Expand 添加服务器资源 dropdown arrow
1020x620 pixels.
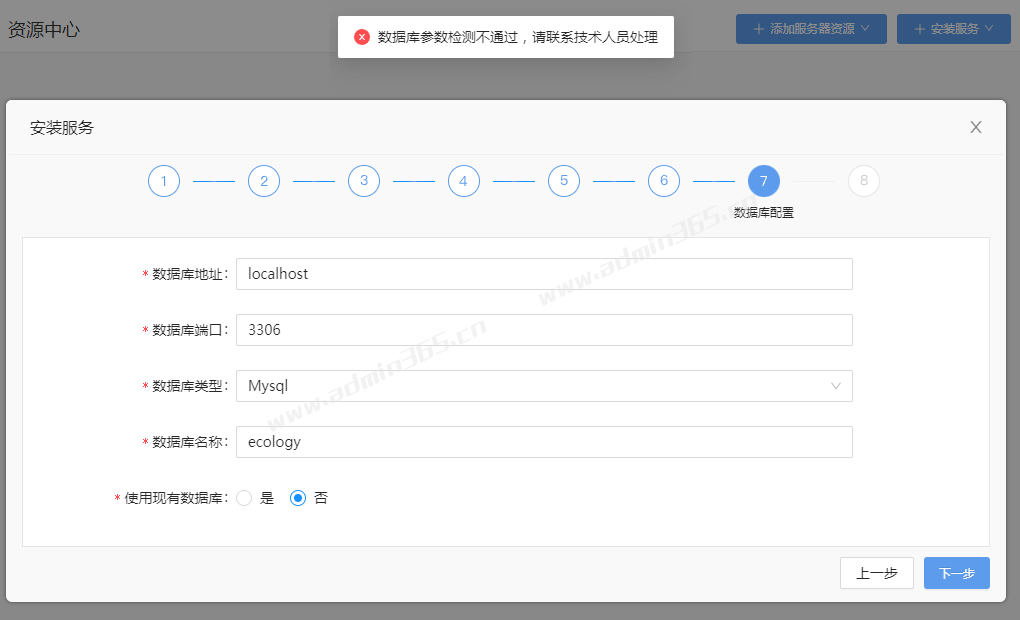865,28
